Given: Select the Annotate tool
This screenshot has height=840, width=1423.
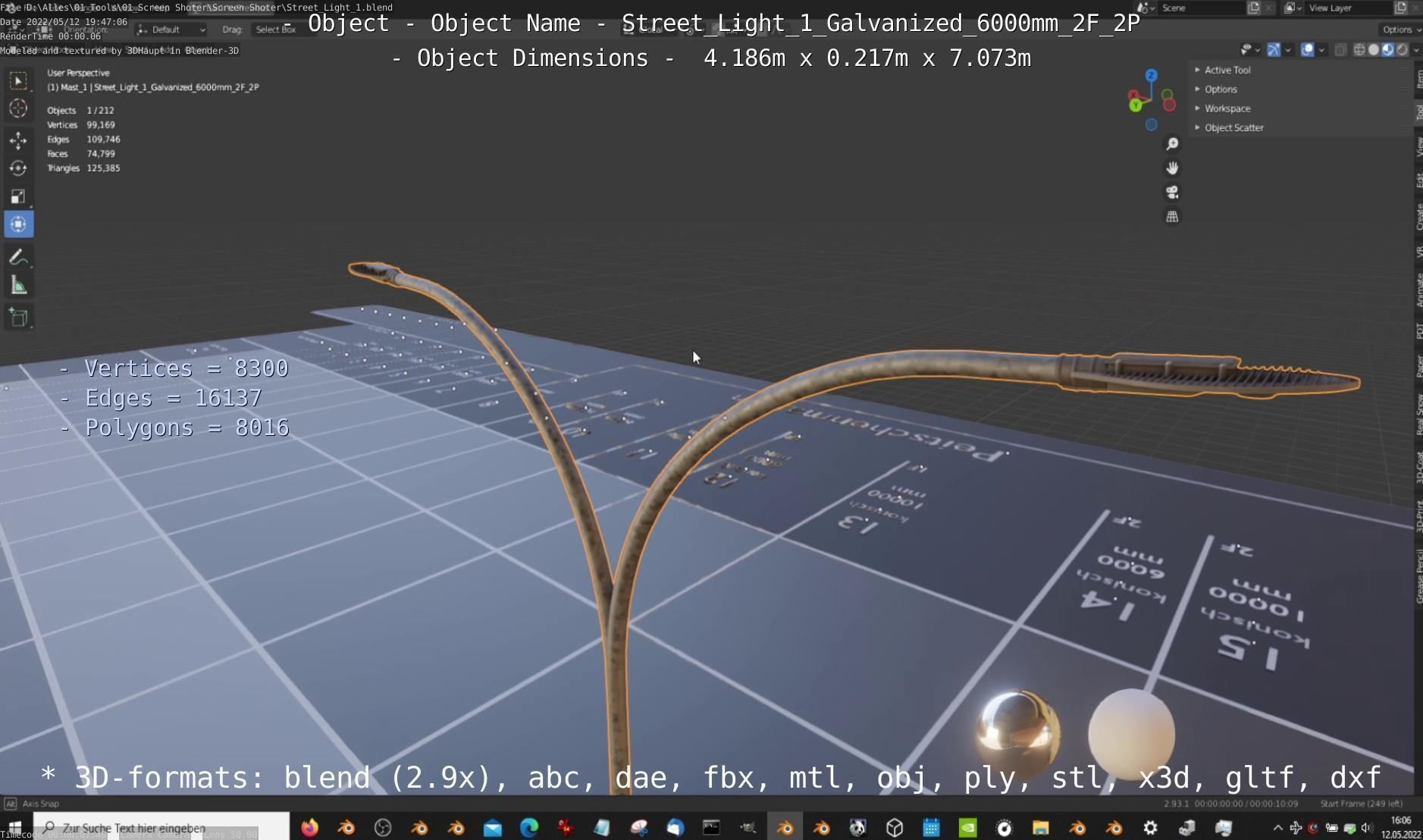Looking at the screenshot, I should (18, 258).
